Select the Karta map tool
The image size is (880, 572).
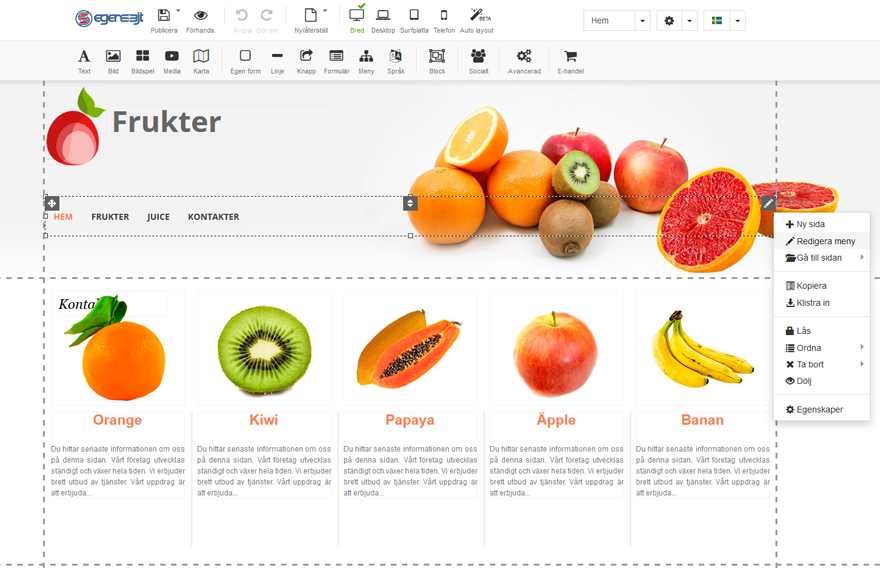(201, 61)
